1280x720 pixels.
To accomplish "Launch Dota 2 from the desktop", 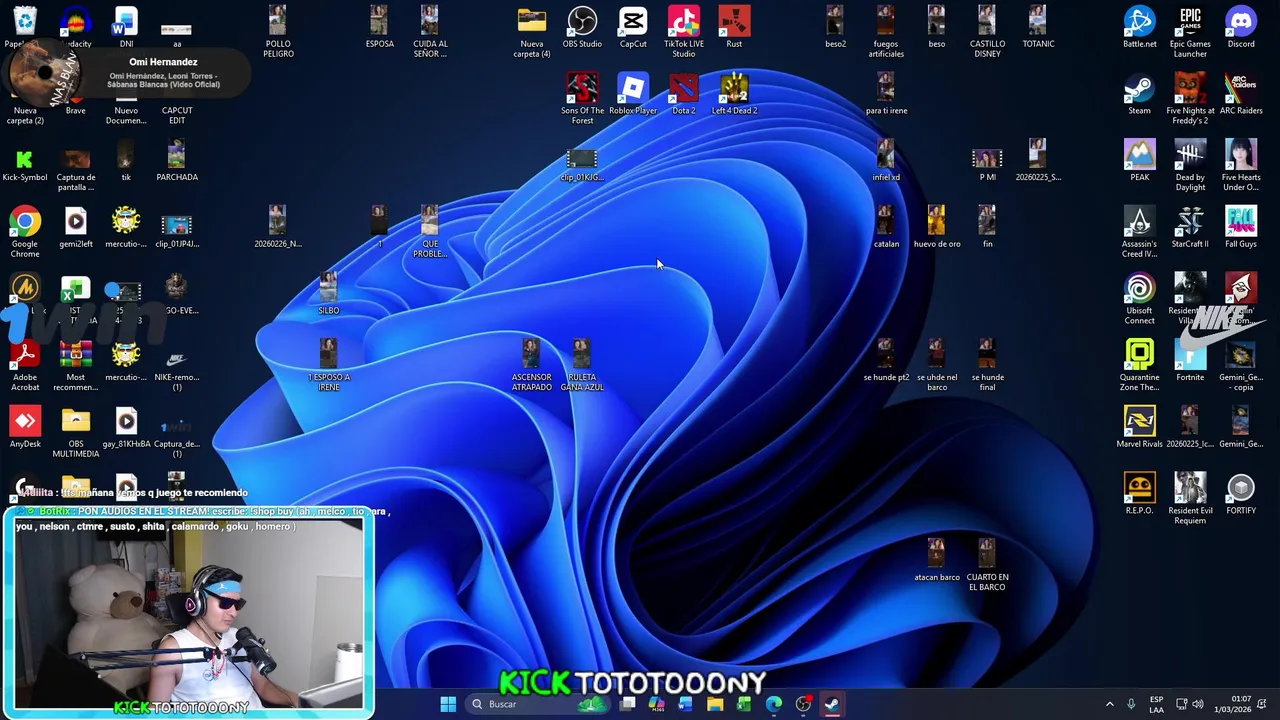I will (x=684, y=95).
